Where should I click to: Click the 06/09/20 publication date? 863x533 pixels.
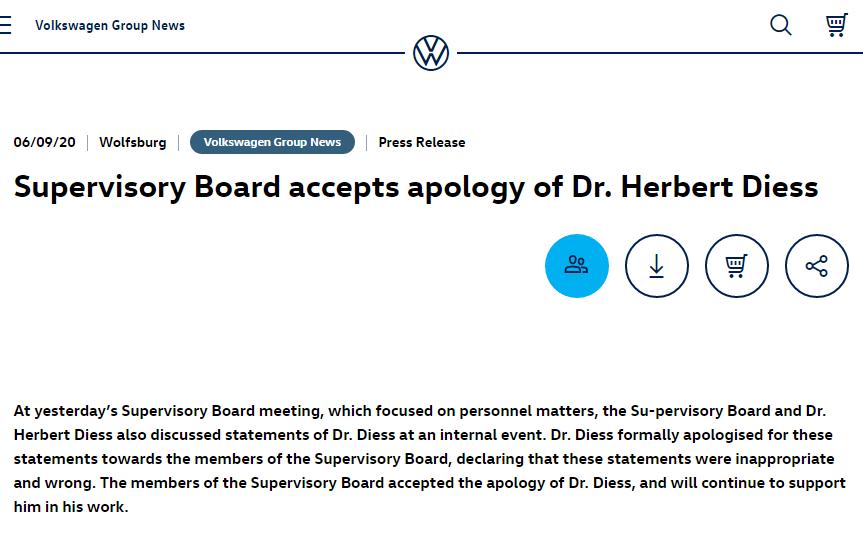(44, 142)
